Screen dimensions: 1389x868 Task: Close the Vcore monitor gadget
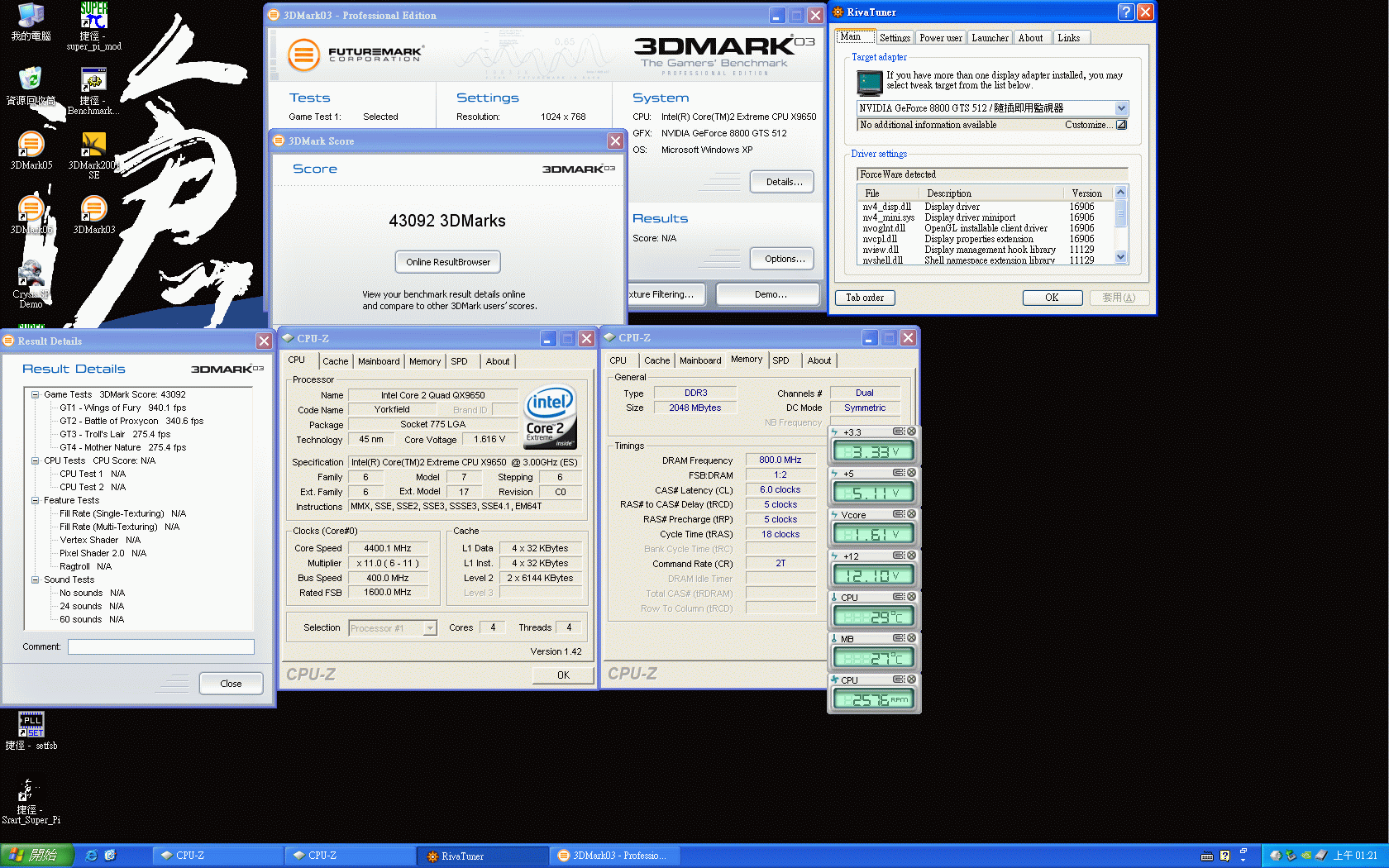tap(911, 514)
